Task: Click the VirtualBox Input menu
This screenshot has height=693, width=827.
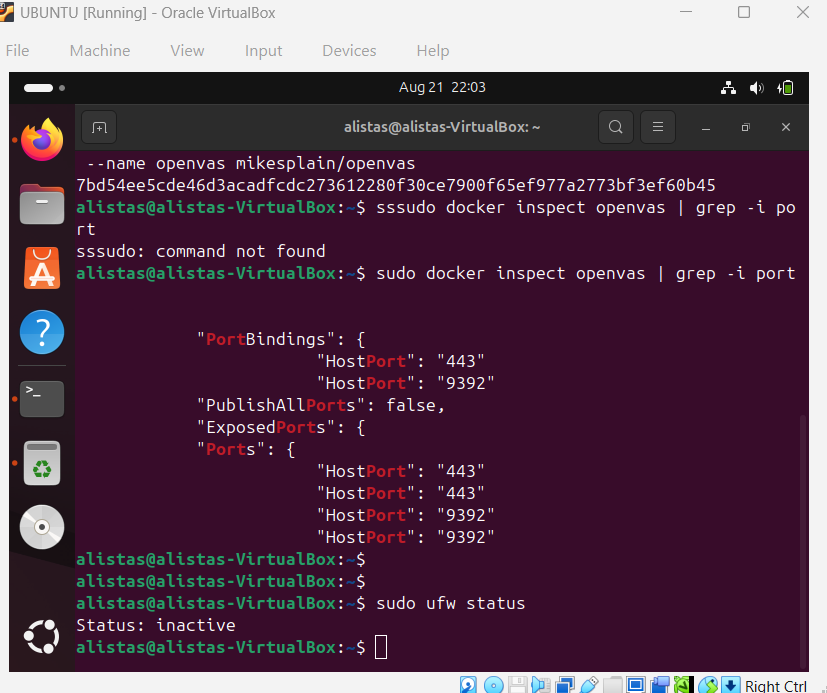Action: (x=263, y=50)
